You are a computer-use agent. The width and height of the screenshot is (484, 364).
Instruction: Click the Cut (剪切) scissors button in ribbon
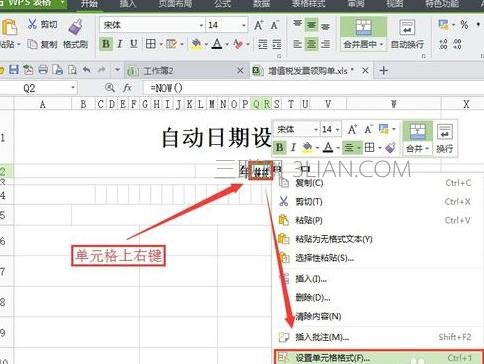pyautogui.click(x=42, y=24)
